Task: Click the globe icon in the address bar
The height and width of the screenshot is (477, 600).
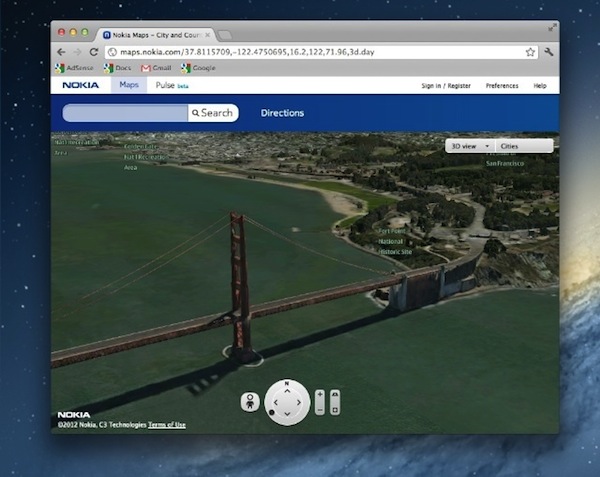Action: pos(112,52)
